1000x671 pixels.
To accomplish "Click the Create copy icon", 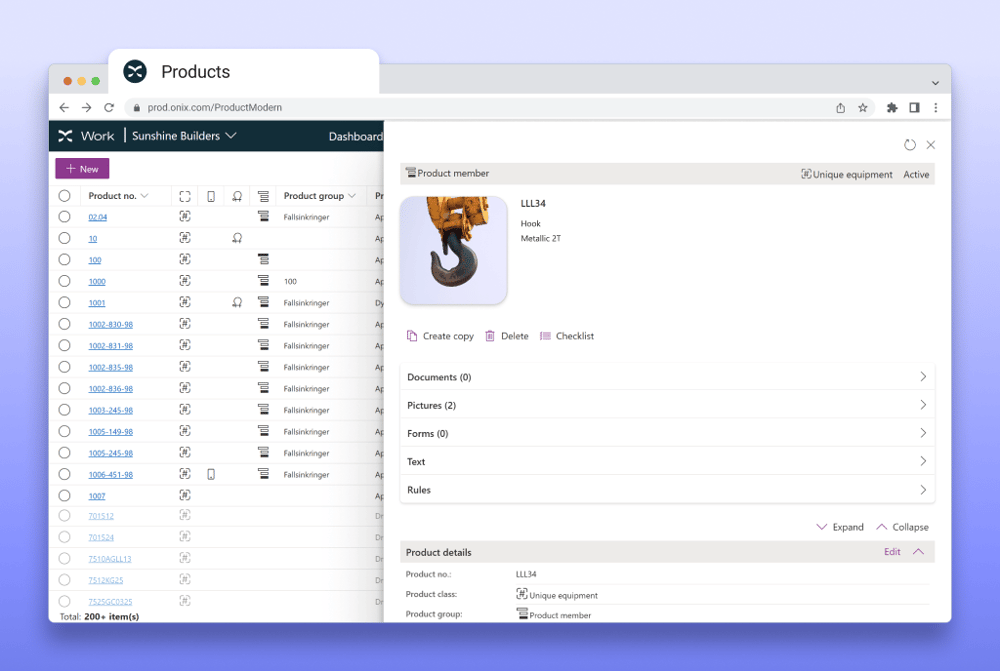I will coord(412,336).
